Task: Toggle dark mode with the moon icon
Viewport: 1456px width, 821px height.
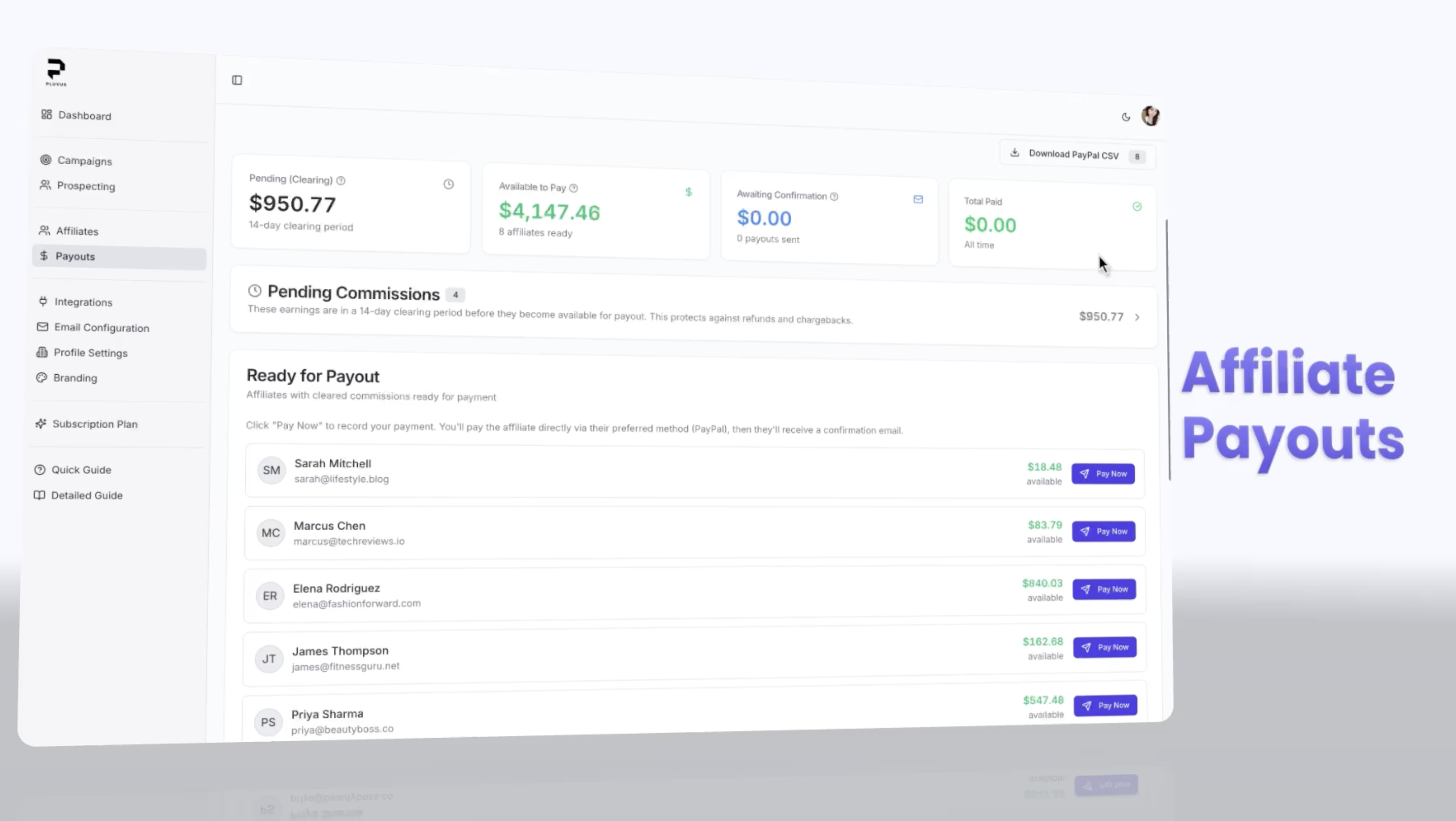Action: click(1125, 117)
